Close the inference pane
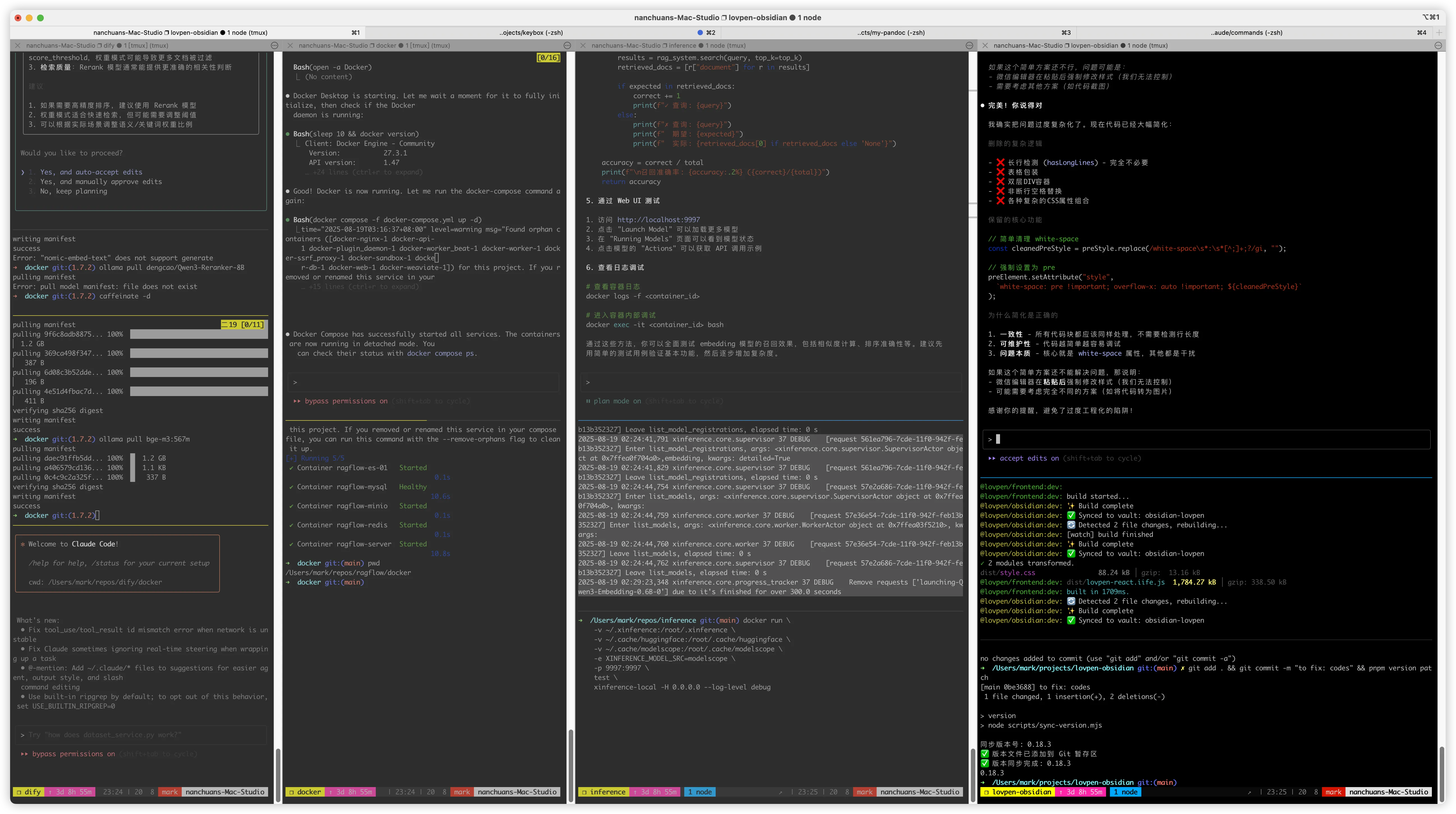 583,45
